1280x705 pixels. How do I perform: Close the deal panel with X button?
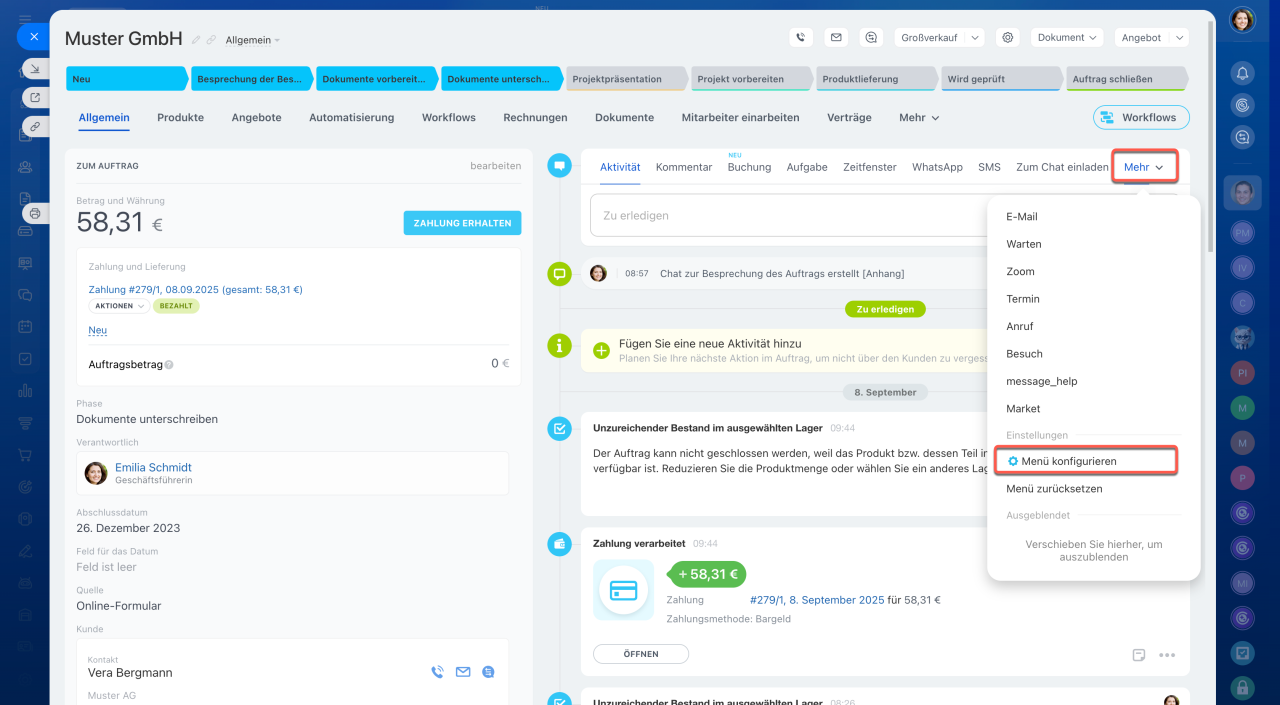[x=33, y=36]
